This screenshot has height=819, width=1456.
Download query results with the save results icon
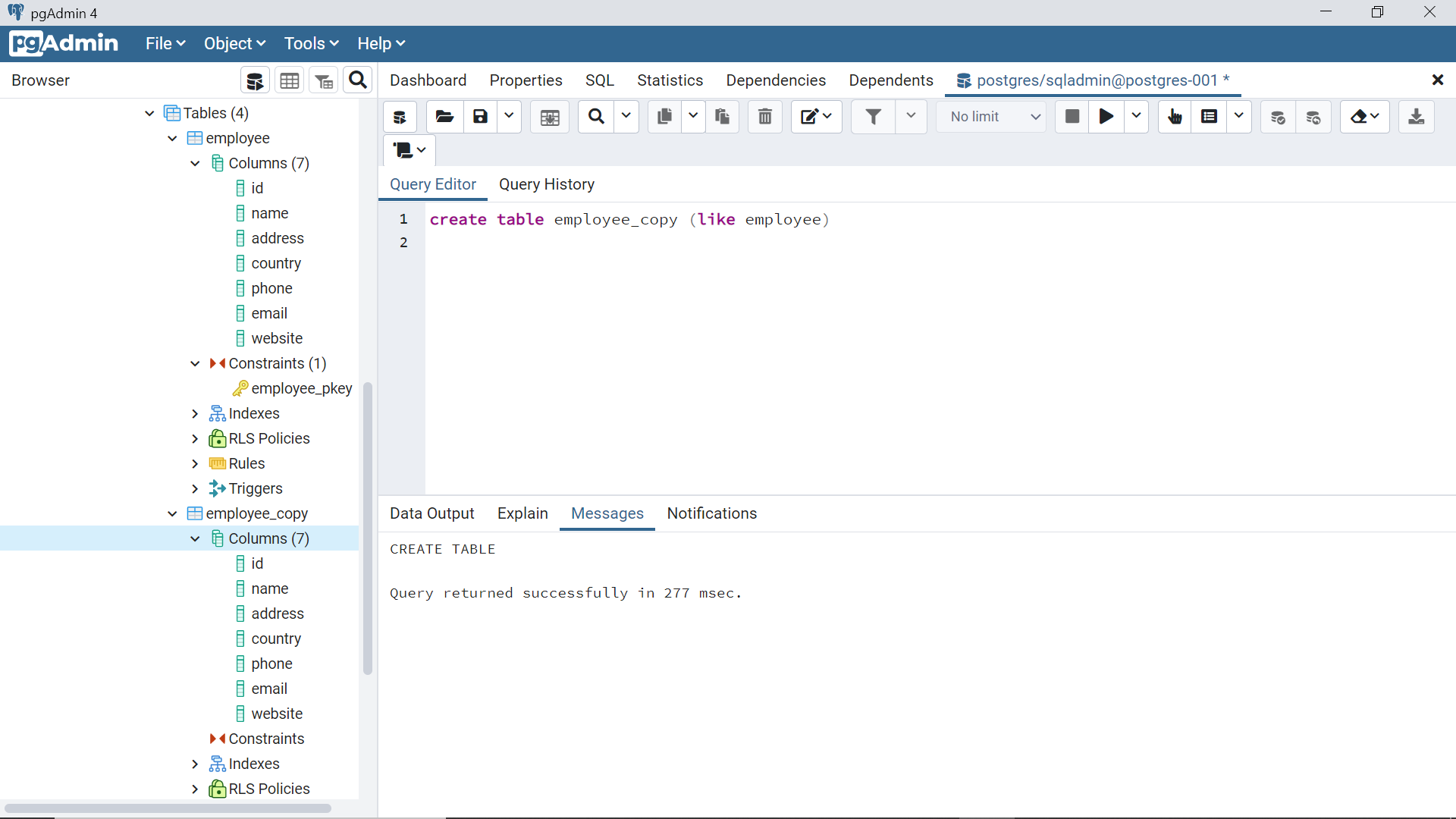[1417, 117]
